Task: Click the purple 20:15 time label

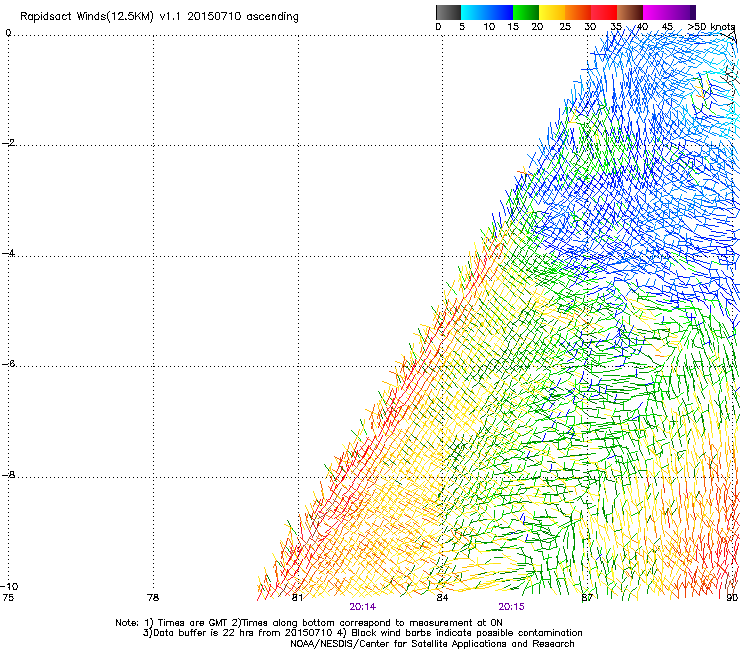Action: pos(511,607)
